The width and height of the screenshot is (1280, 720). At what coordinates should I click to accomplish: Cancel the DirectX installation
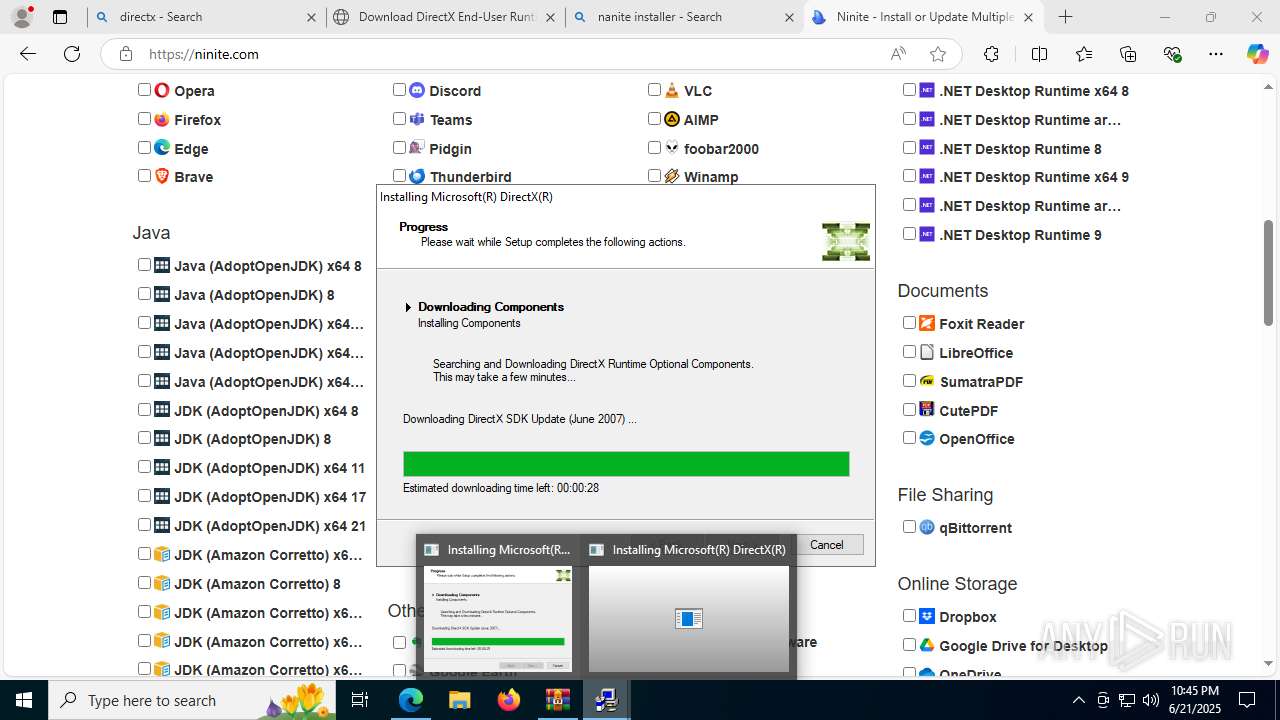pos(826,545)
